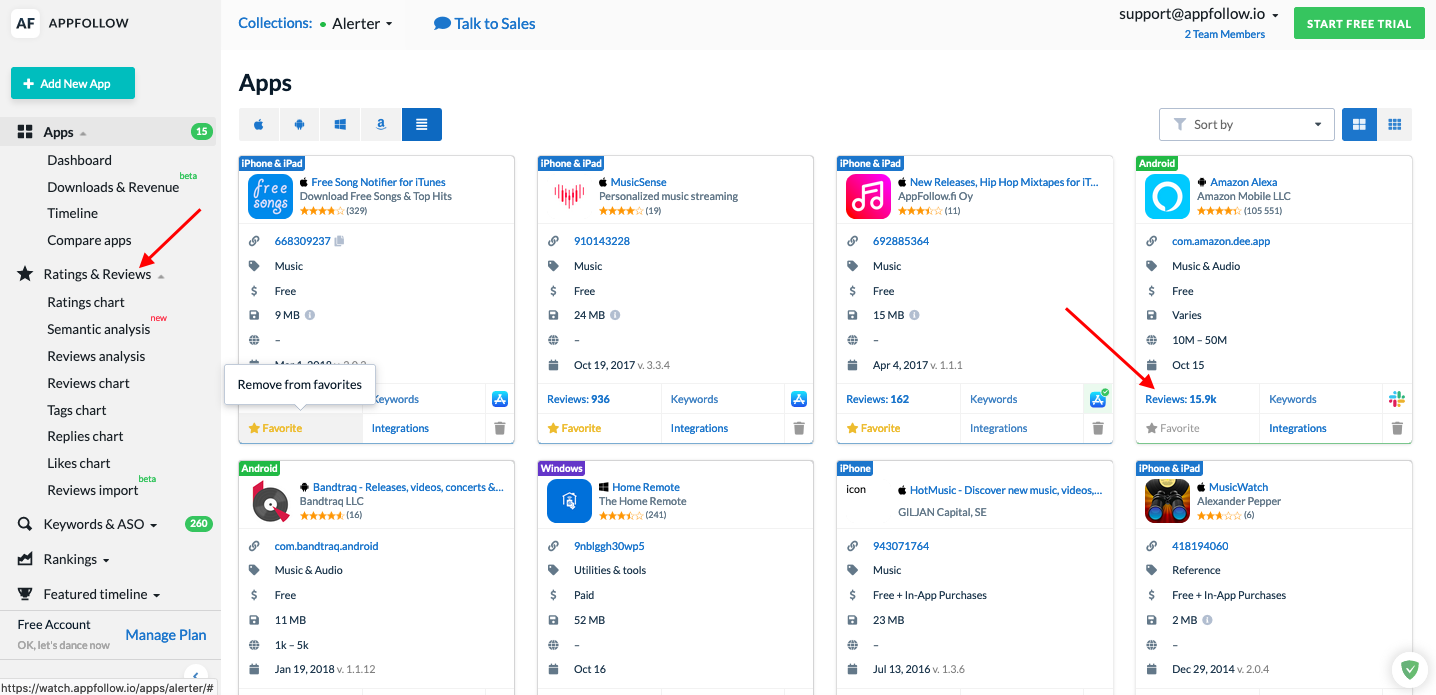Image resolution: width=1436 pixels, height=695 pixels.
Task: Open the green shield badge
Action: pyautogui.click(x=1409, y=669)
